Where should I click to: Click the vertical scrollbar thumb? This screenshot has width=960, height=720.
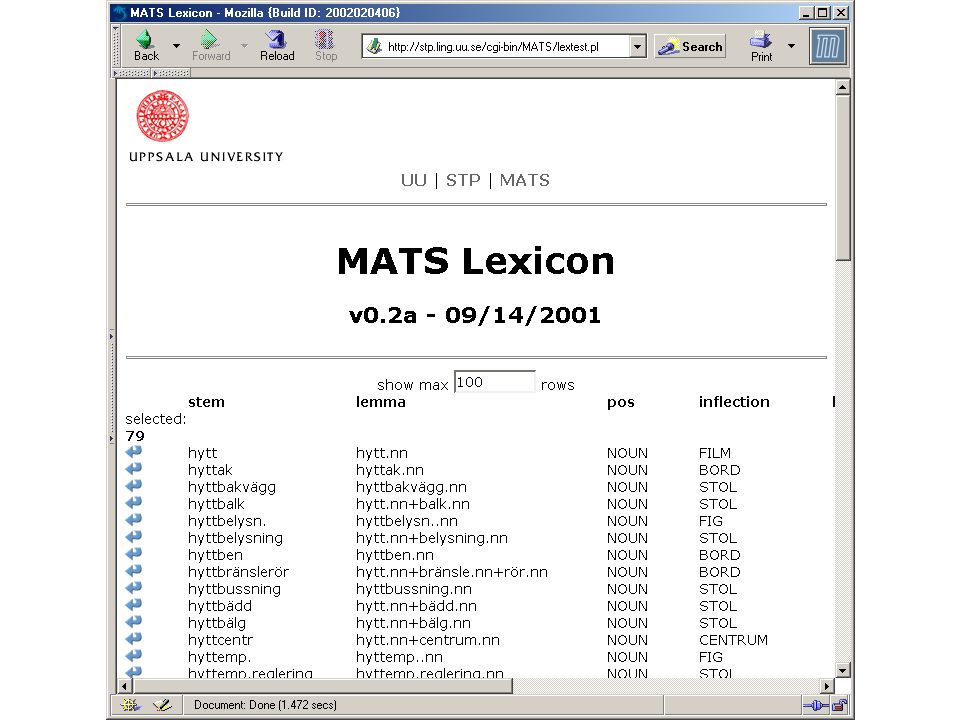click(843, 178)
